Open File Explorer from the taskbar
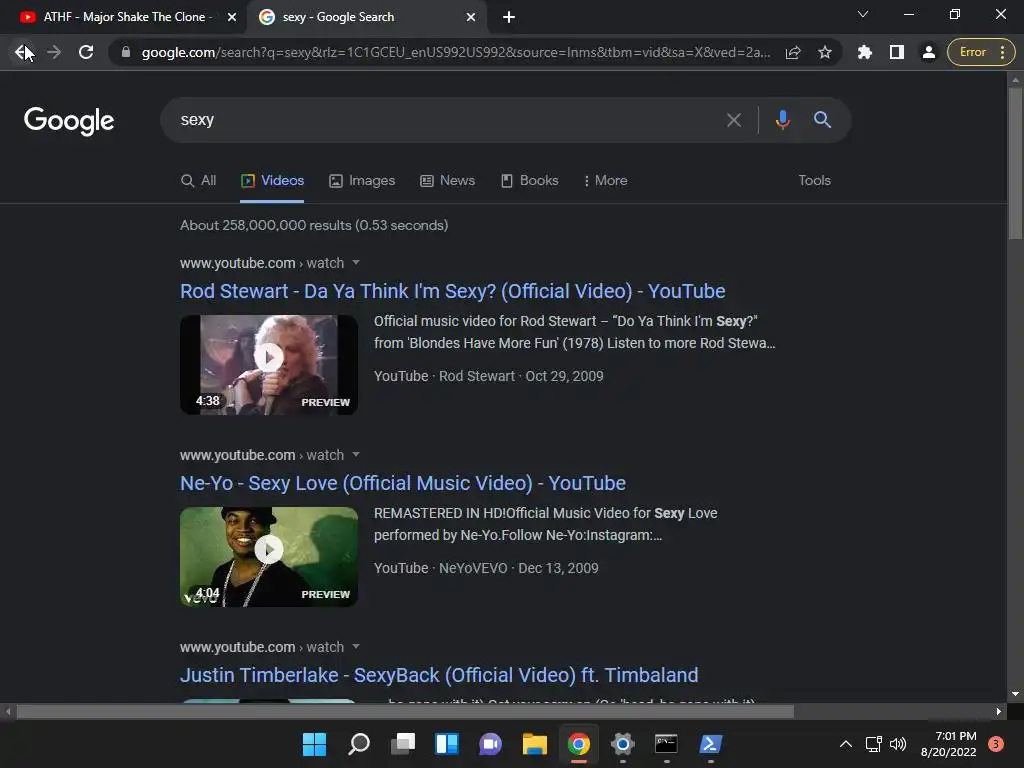The height and width of the screenshot is (768, 1024). 535,744
